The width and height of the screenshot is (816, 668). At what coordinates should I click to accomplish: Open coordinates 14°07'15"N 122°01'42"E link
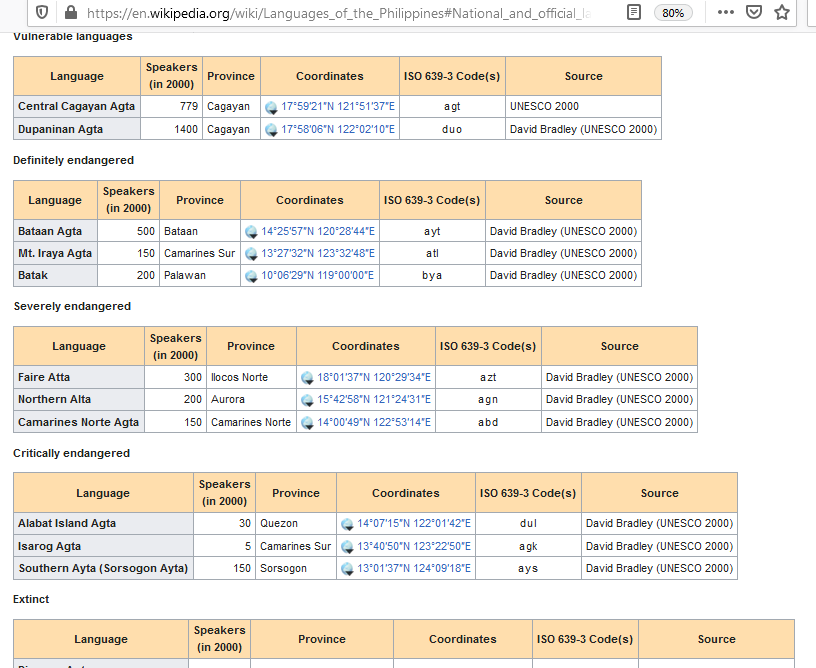click(x=414, y=523)
